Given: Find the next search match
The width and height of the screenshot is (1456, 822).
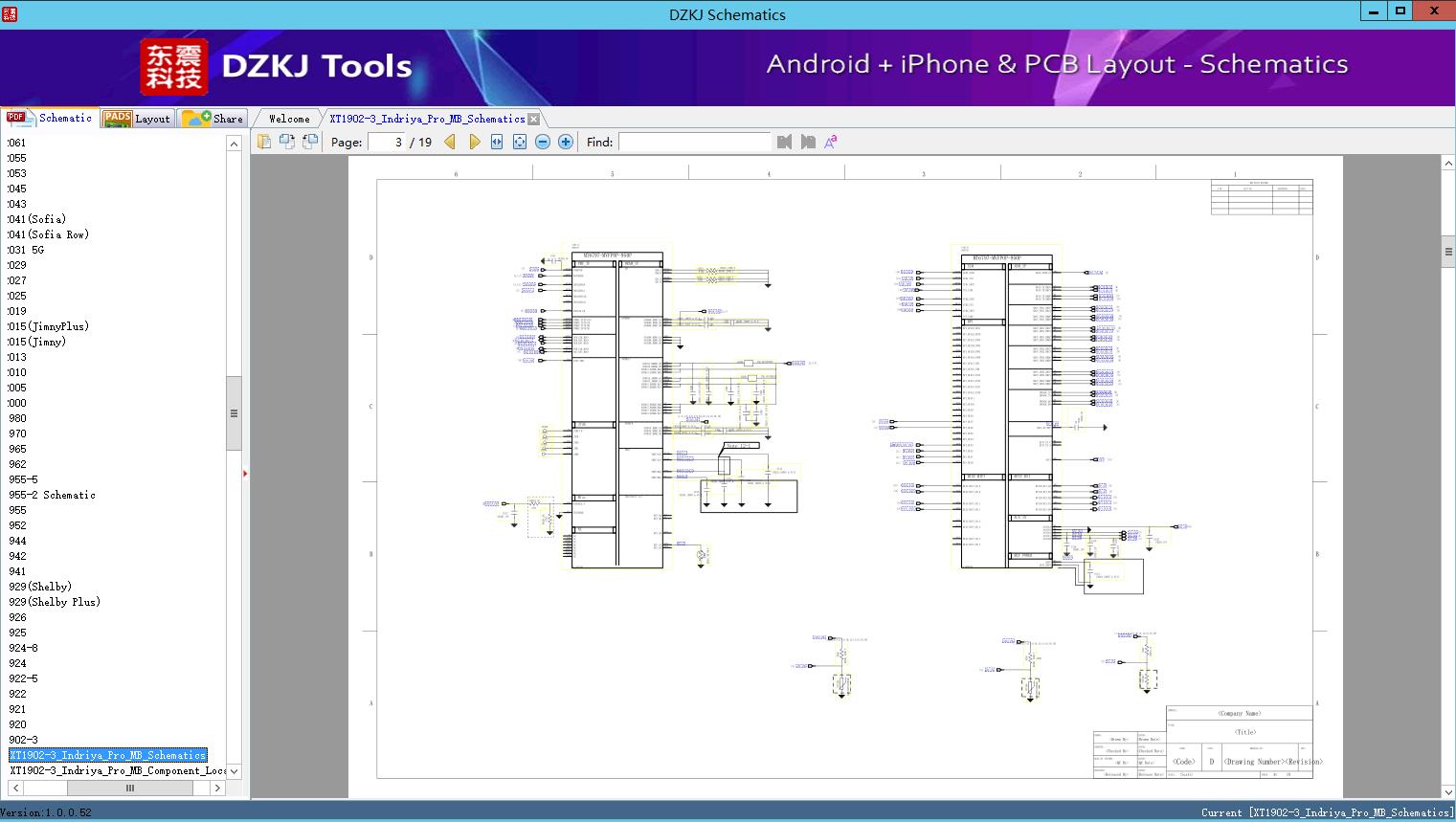Looking at the screenshot, I should tap(808, 142).
